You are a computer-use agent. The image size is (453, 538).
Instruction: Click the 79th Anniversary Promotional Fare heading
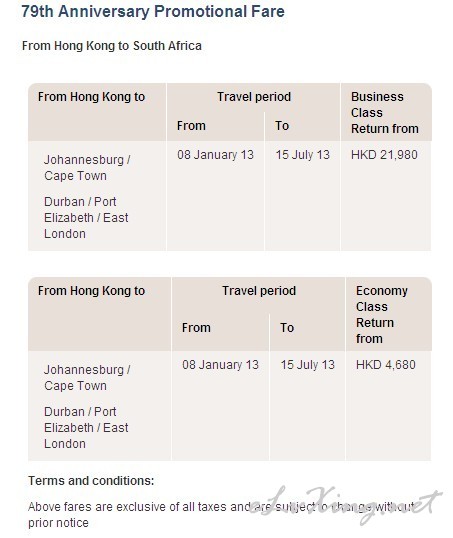point(153,11)
